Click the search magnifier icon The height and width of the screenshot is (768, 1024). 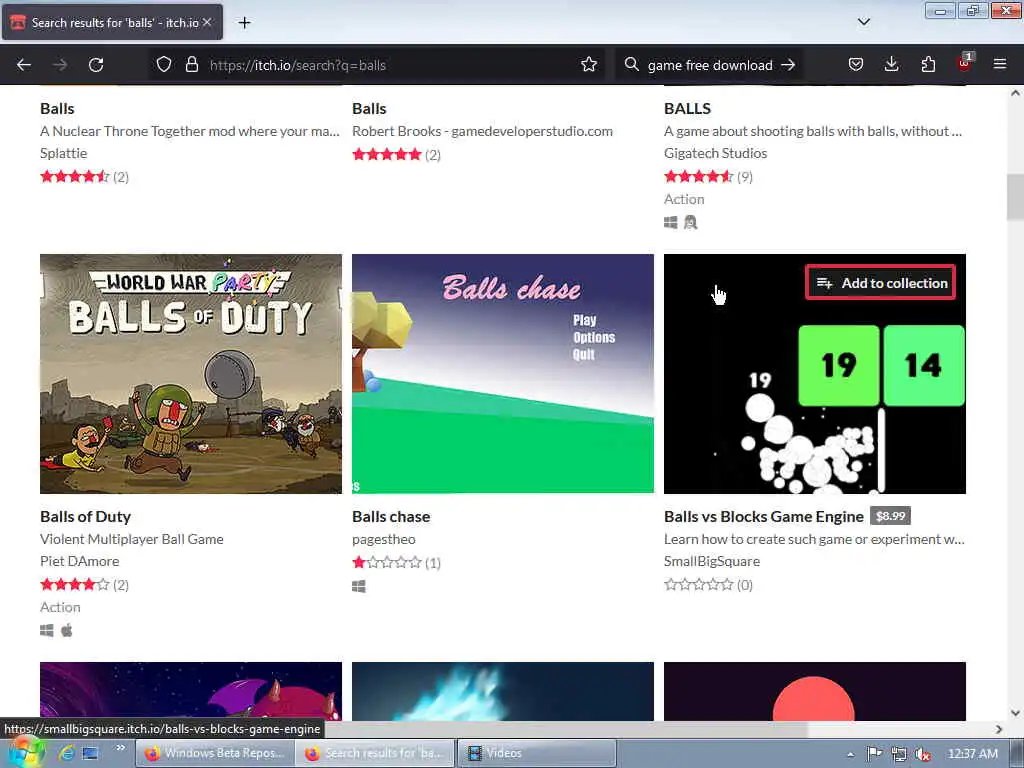[x=632, y=65]
